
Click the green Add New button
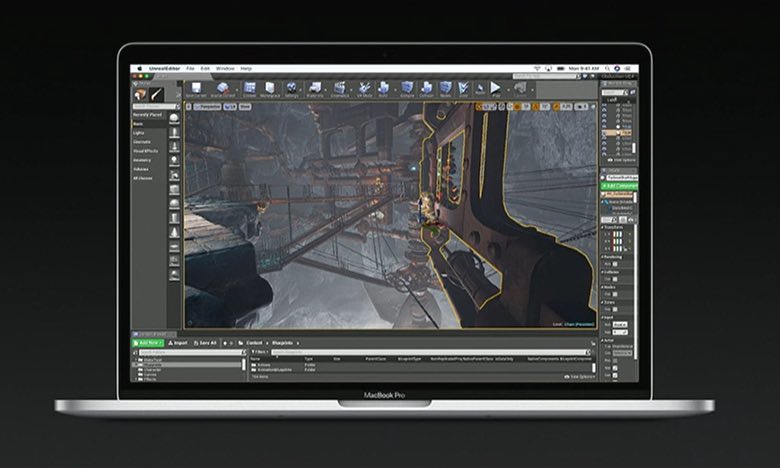148,343
